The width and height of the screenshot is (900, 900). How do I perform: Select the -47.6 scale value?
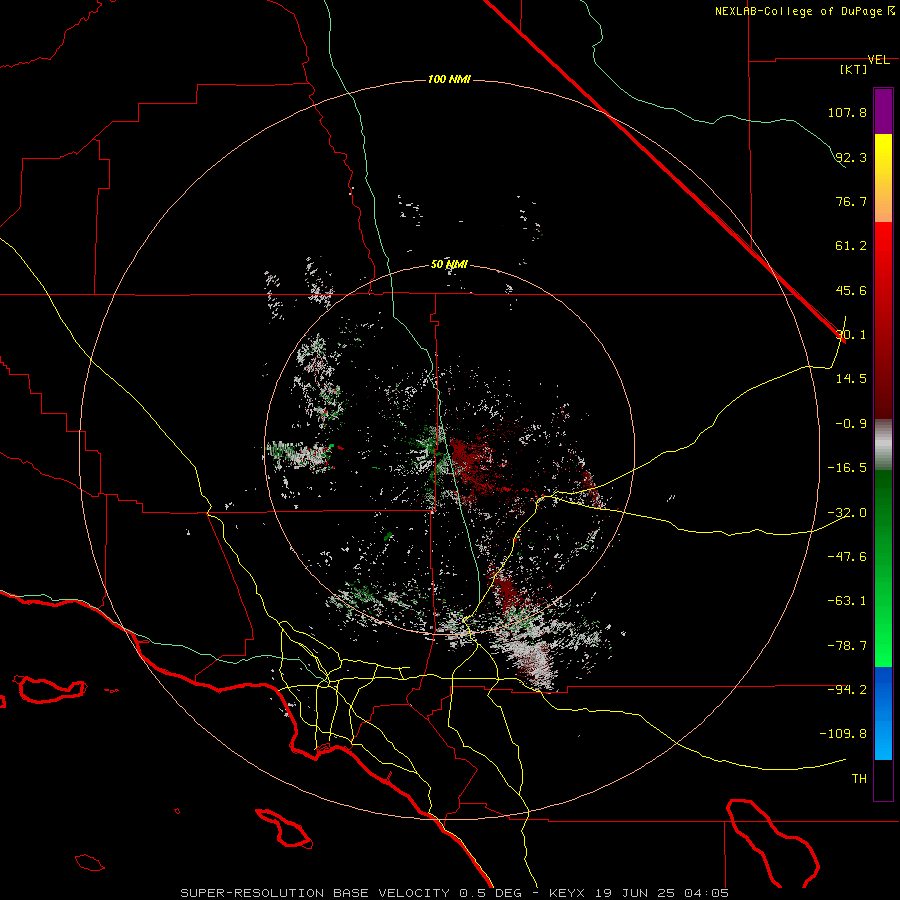tap(847, 557)
